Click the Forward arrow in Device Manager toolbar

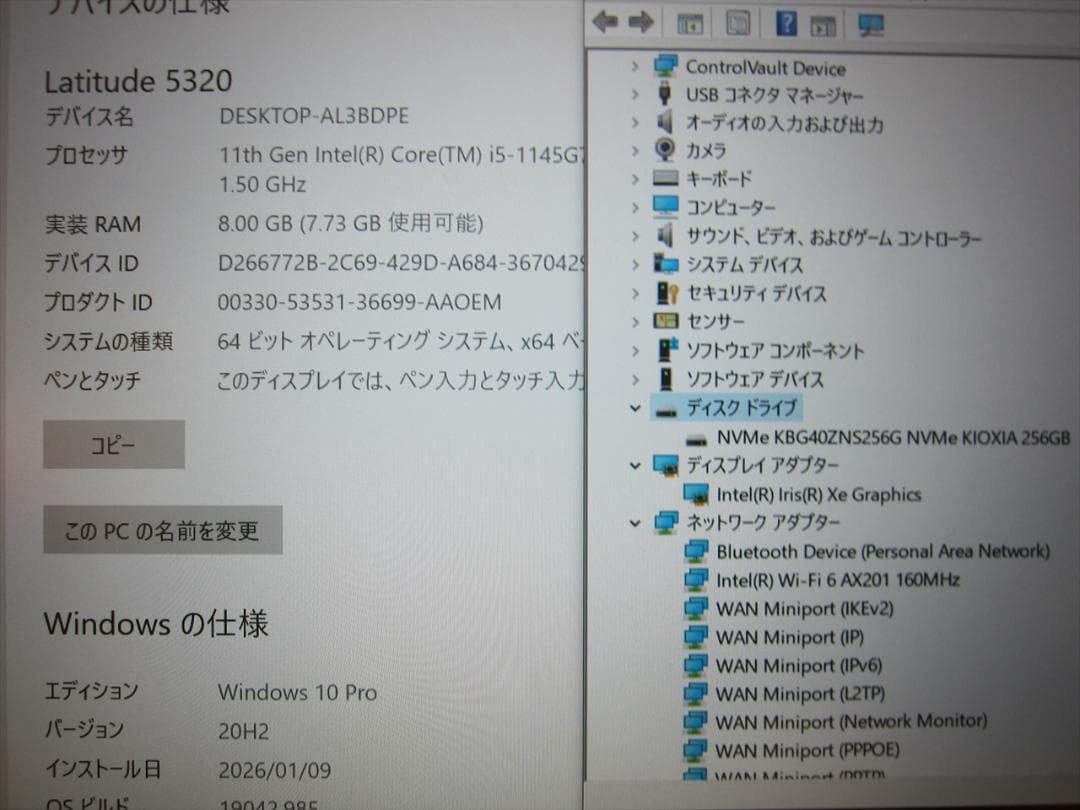pos(641,23)
